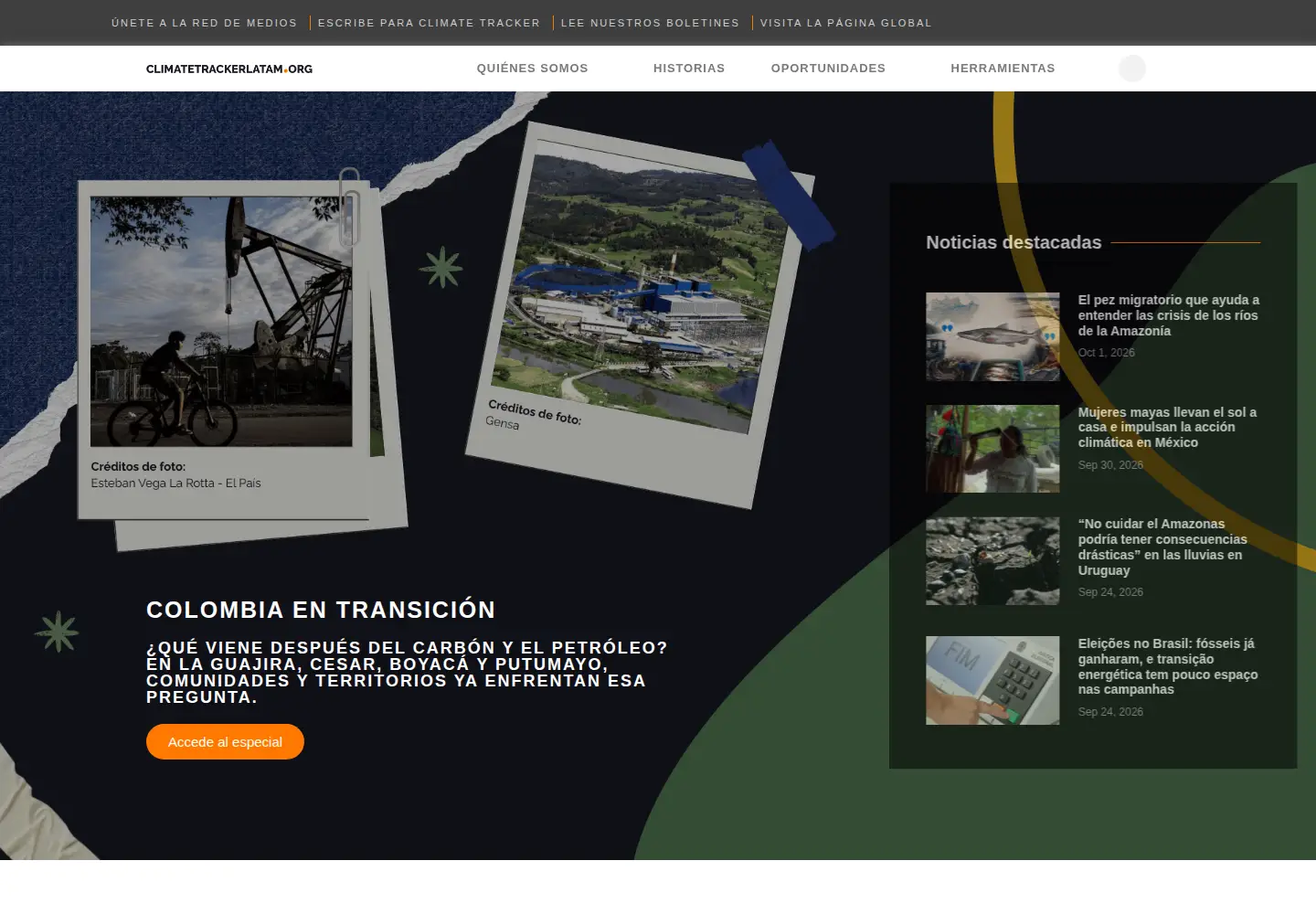This screenshot has height=914, width=1316.
Task: Open the Oportunidades menu
Action: pos(828,69)
